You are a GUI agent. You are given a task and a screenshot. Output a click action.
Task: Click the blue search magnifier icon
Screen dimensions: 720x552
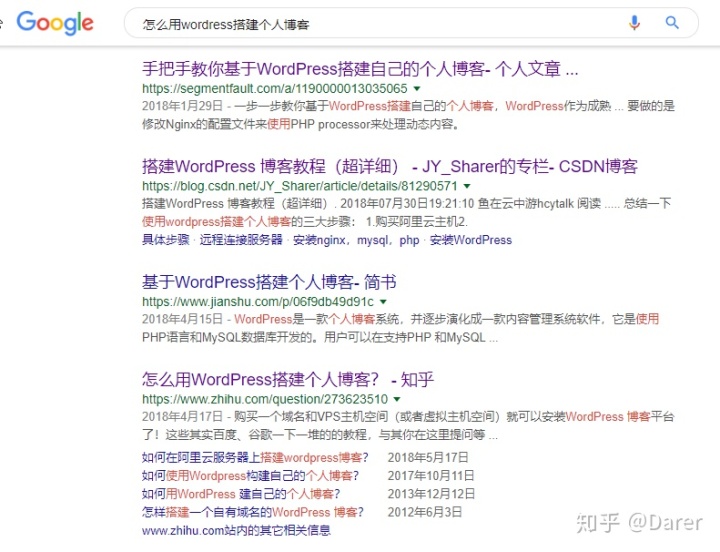click(x=672, y=22)
